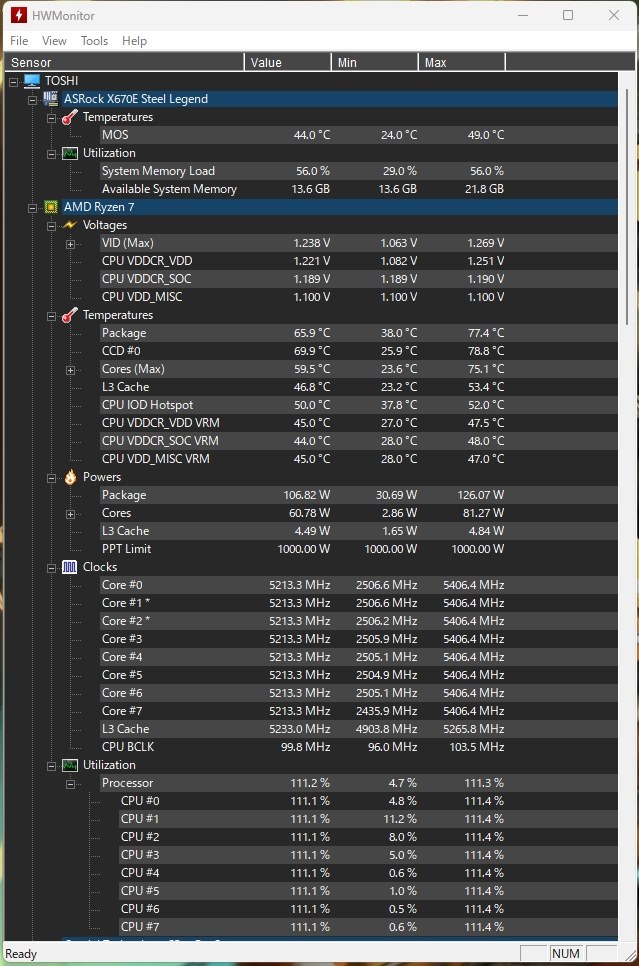639x966 pixels.
Task: Click the Value column header
Action: point(288,62)
